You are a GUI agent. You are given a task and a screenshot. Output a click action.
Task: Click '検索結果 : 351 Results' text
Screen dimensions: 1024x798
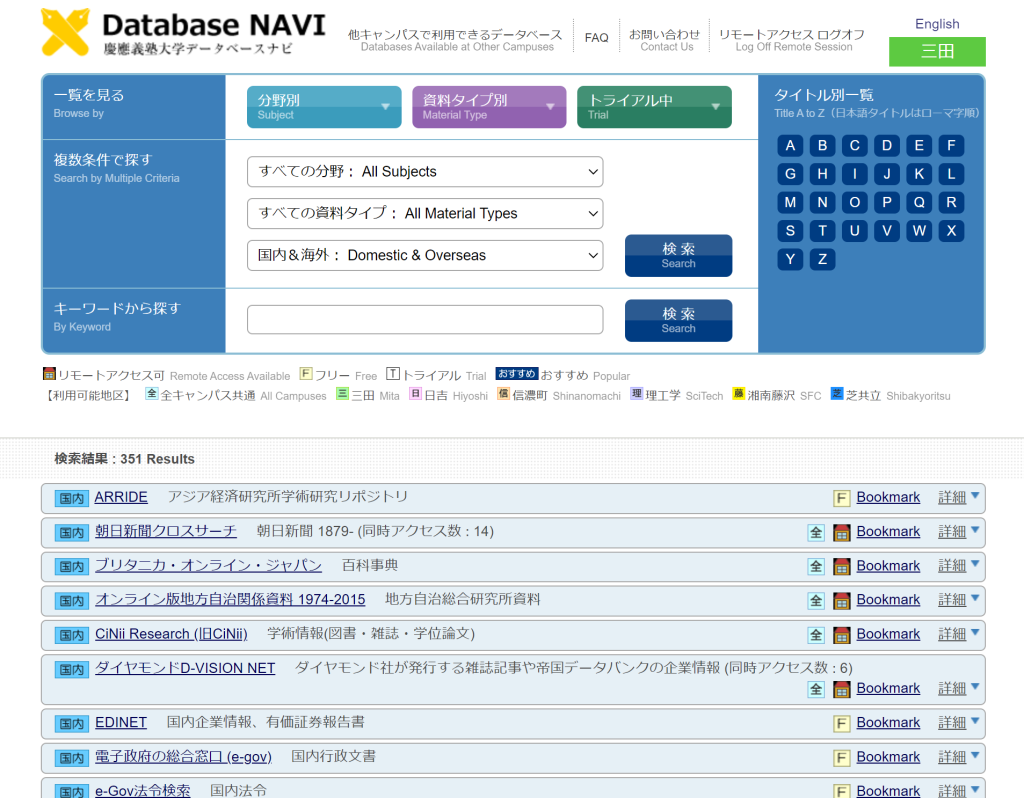tap(124, 459)
